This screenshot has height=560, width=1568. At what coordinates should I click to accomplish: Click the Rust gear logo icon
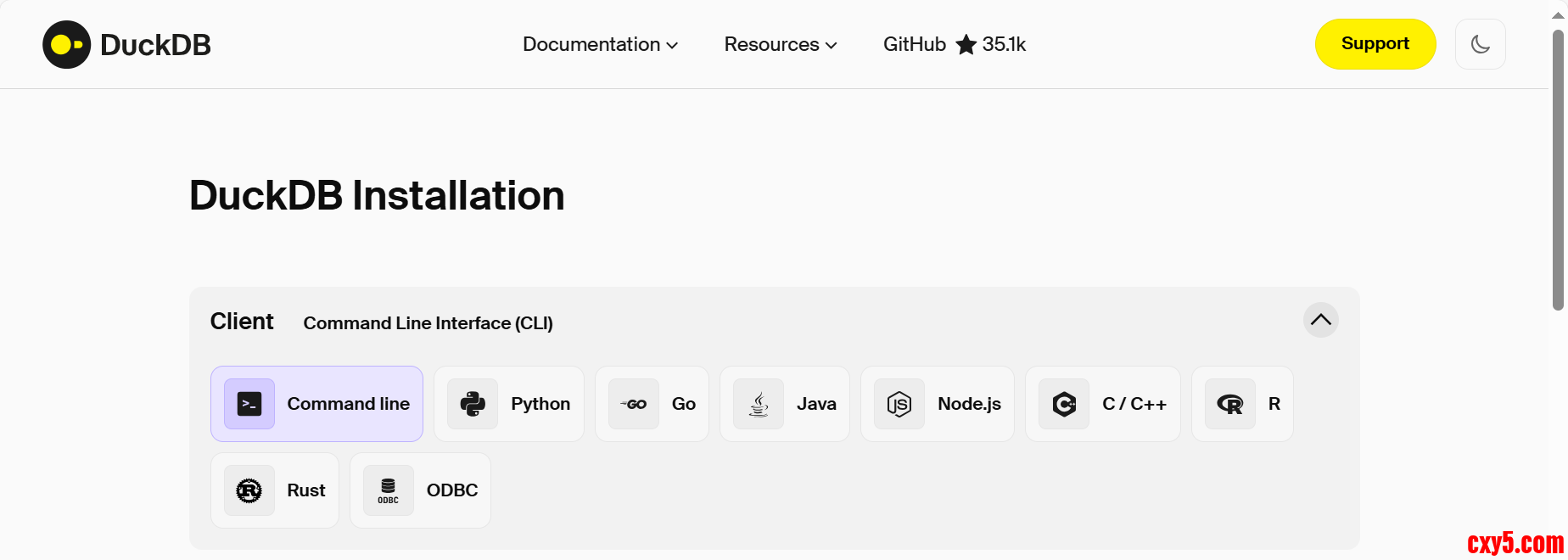click(249, 490)
